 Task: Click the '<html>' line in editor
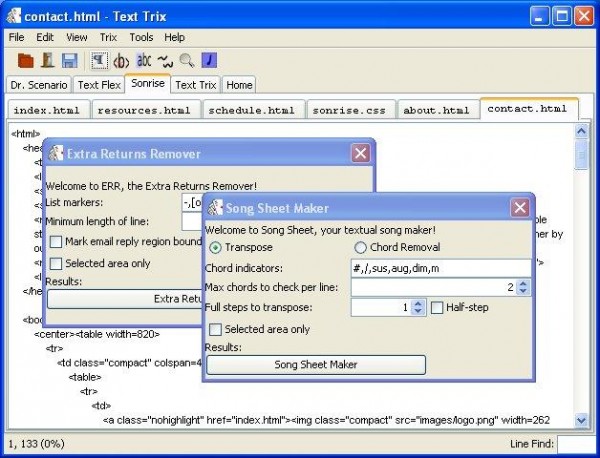[26, 134]
